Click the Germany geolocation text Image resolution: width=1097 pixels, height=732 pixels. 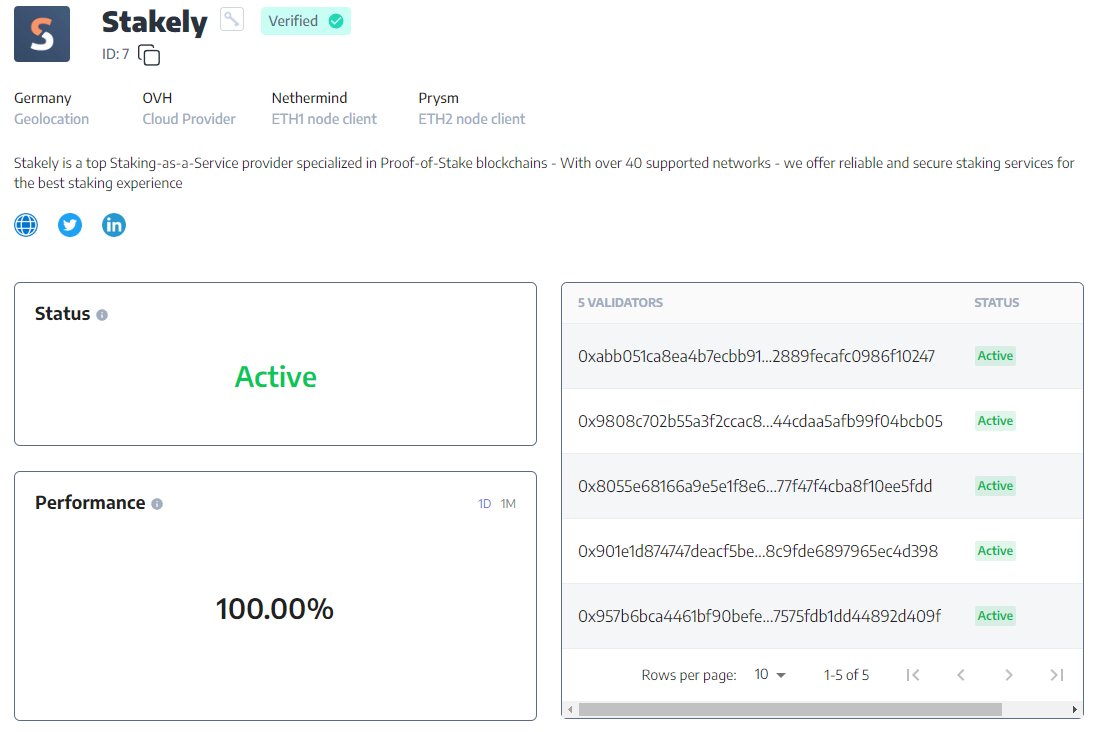[43, 98]
